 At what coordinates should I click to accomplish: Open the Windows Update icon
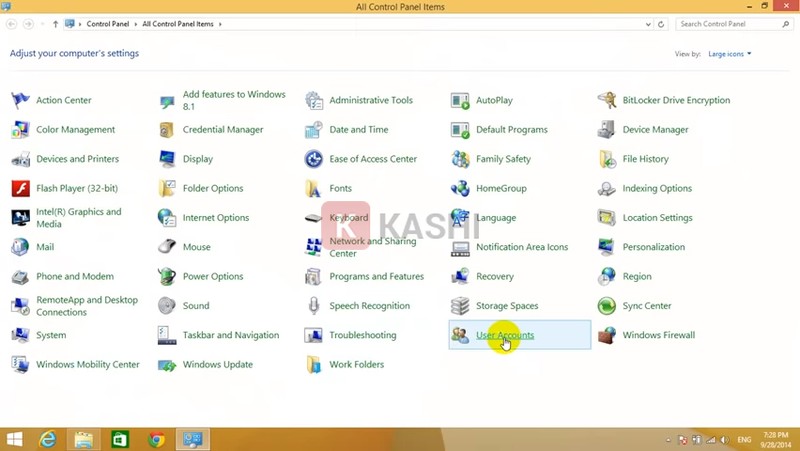(167, 365)
